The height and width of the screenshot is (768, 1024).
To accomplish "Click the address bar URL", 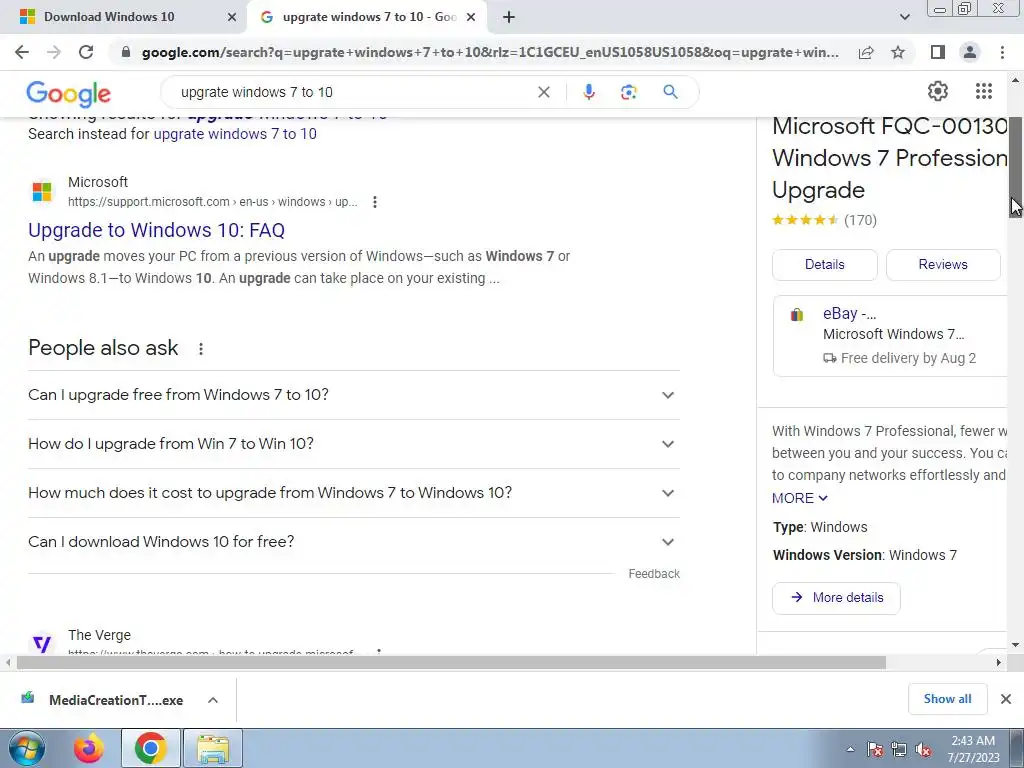I will click(490, 52).
